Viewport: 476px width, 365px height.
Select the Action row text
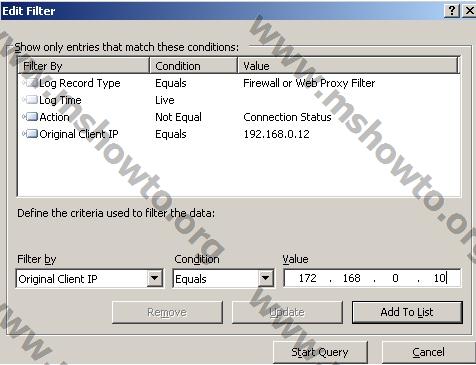(54, 117)
